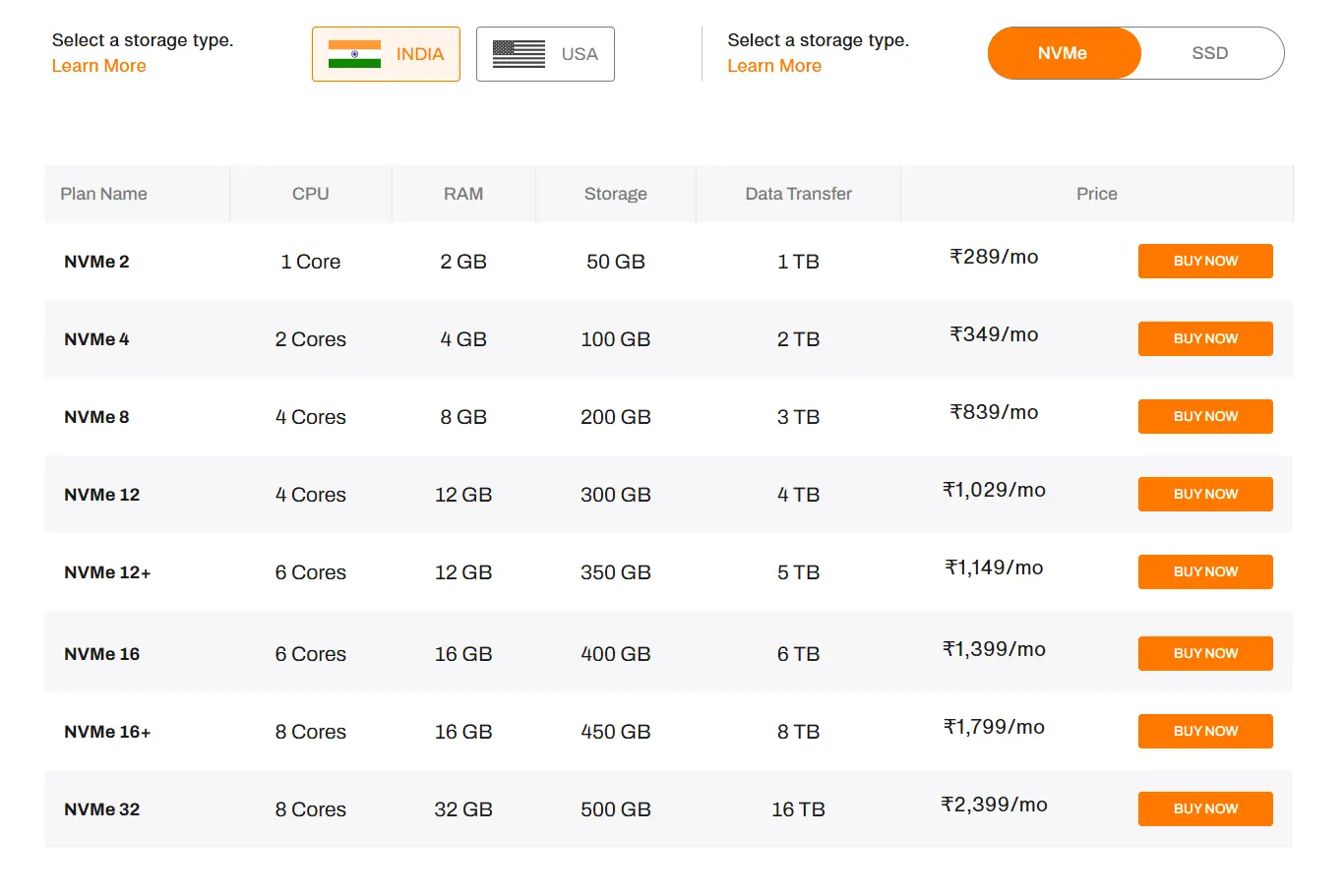
Task: Buy the NVMe 2 plan
Action: (1204, 261)
